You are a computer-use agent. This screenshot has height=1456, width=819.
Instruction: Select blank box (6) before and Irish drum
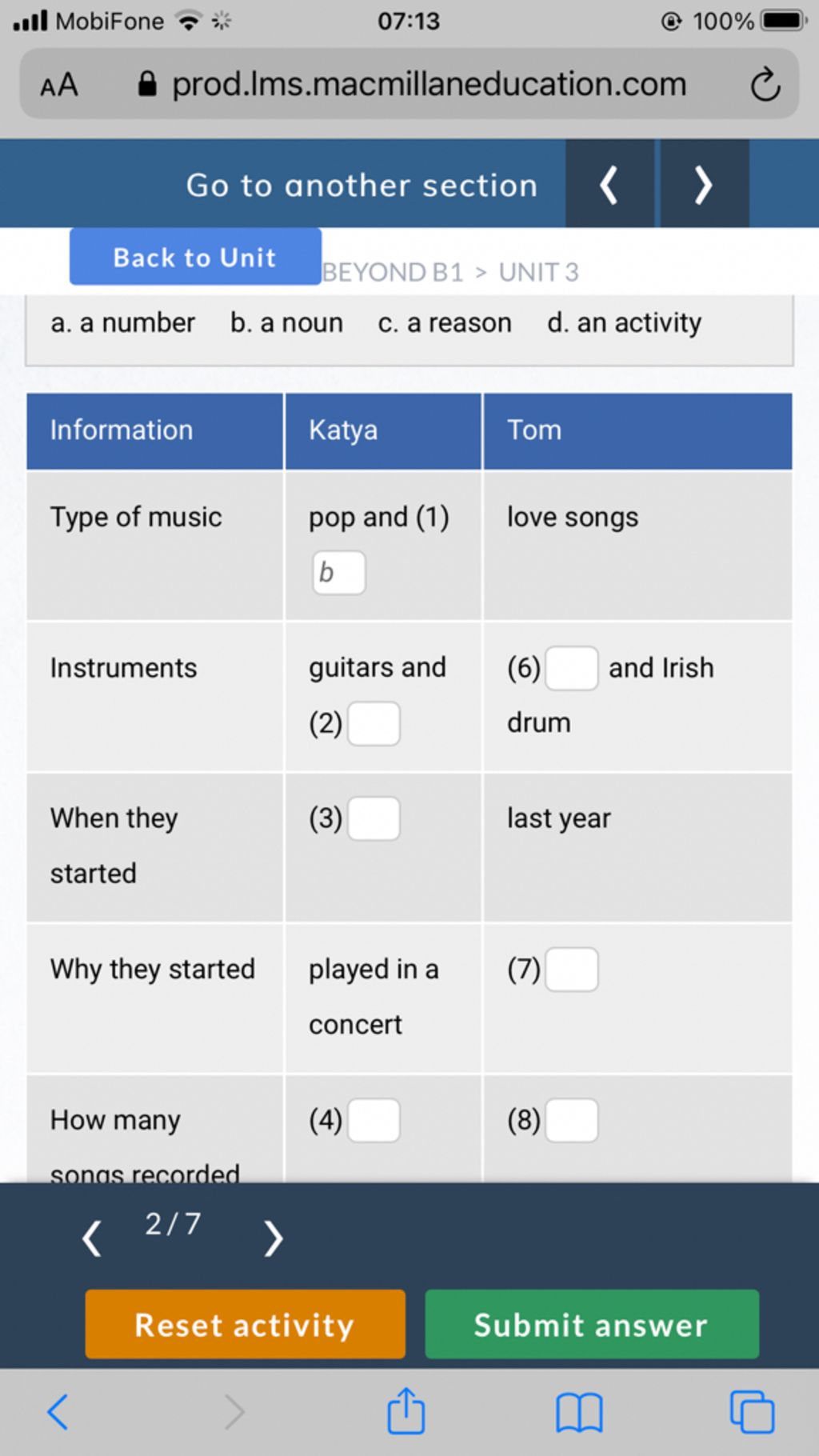[572, 669]
